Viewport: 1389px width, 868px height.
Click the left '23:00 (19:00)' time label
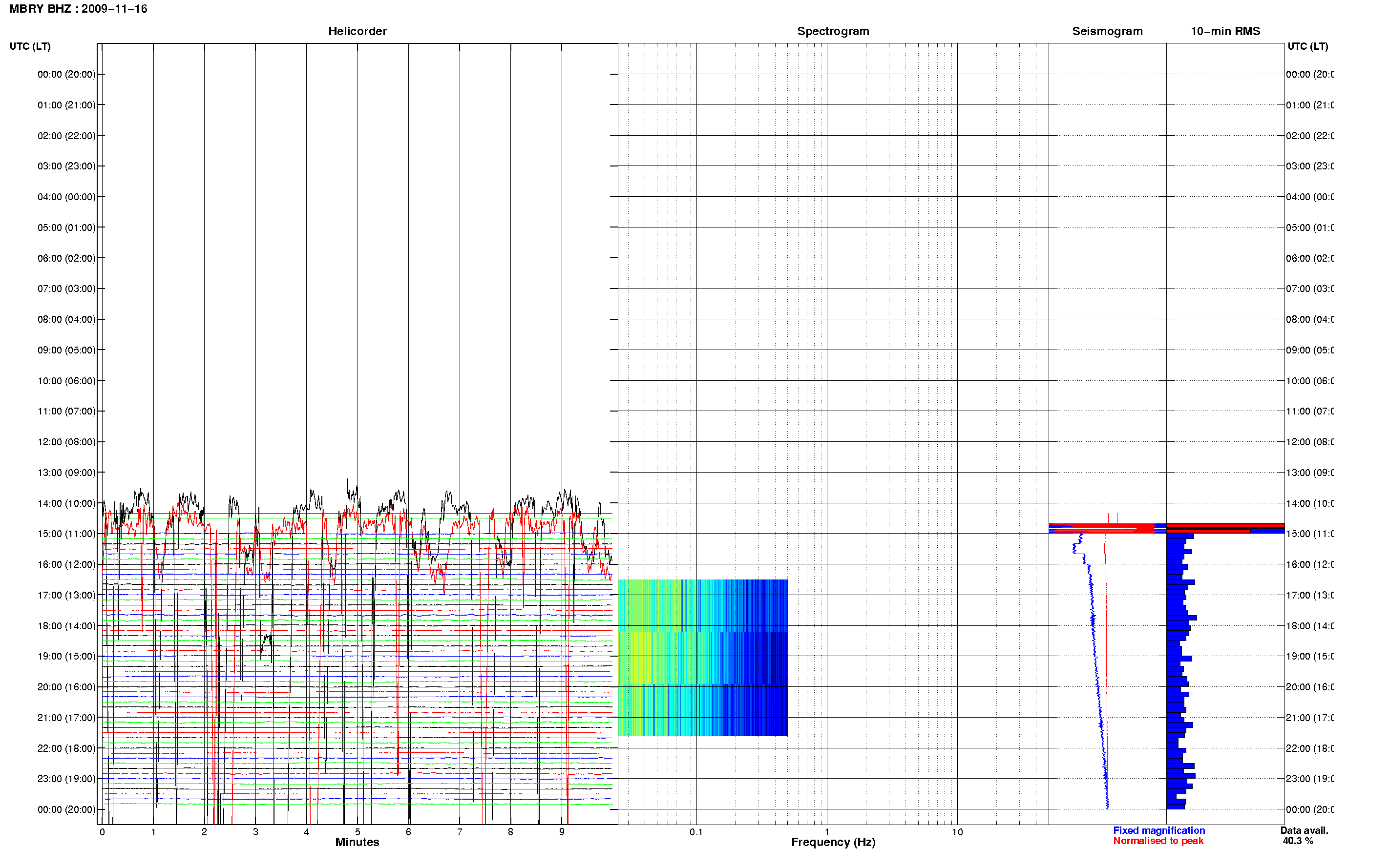[66, 779]
